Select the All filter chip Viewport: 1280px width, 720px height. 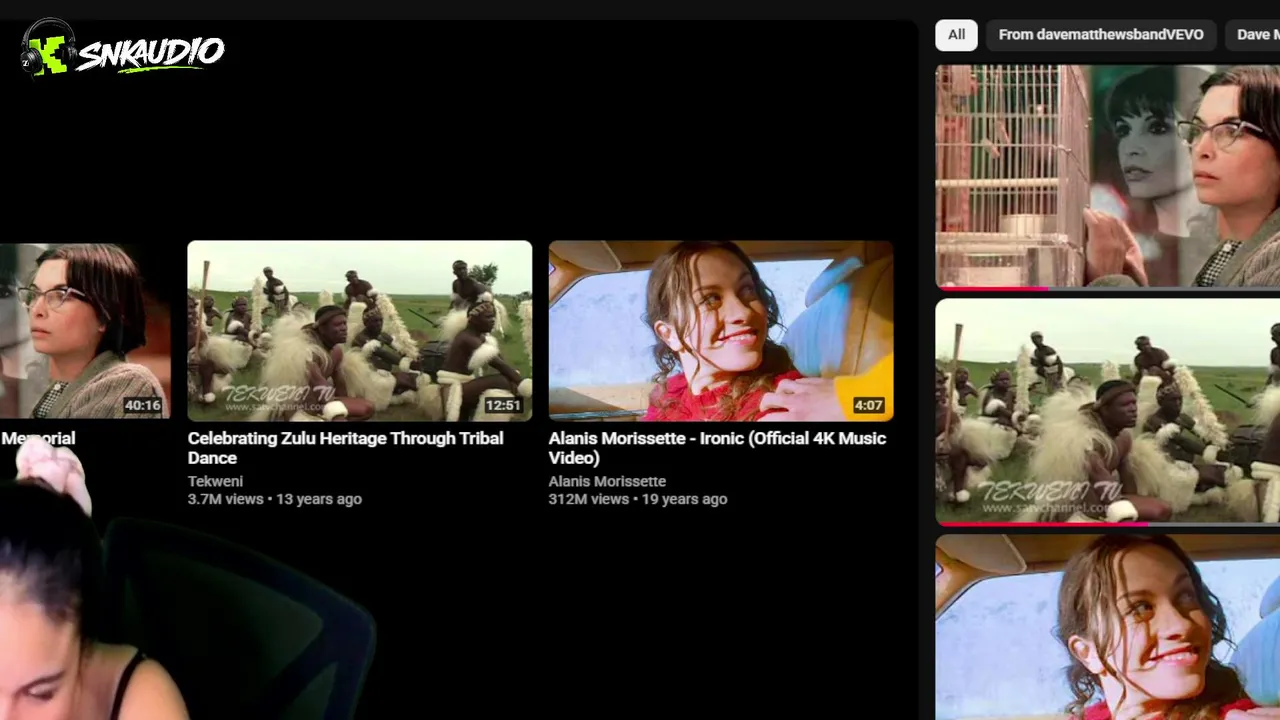point(956,35)
